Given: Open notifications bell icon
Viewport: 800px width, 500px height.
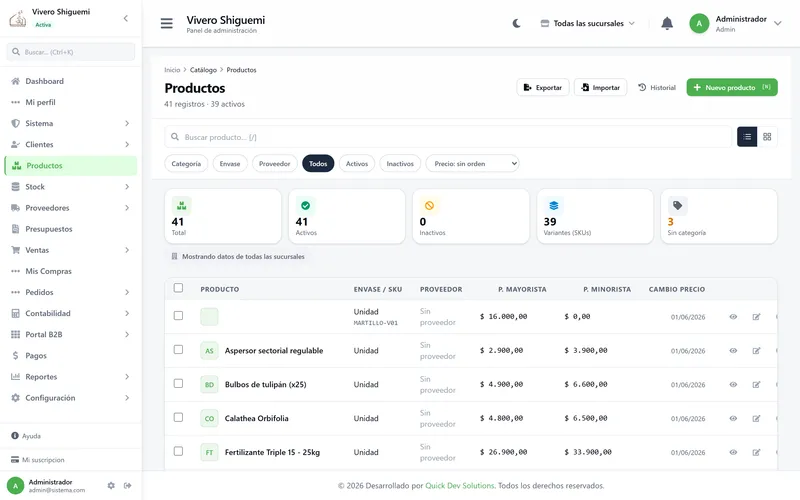Looking at the screenshot, I should click(667, 23).
